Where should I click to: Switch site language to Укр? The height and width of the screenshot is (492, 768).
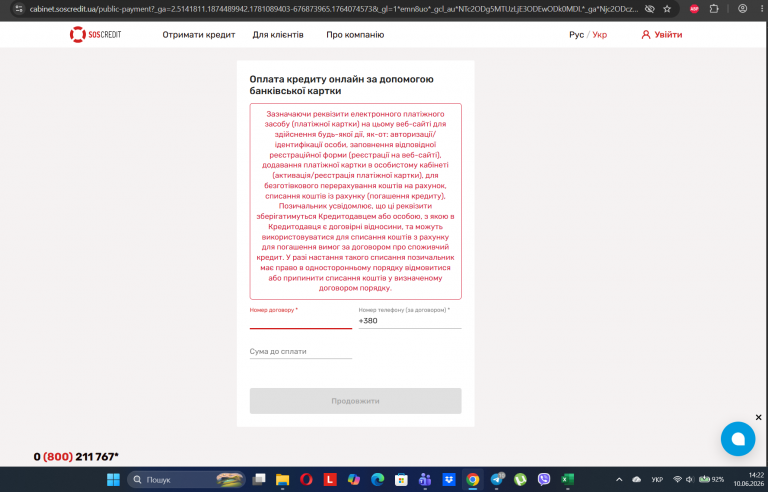(600, 35)
